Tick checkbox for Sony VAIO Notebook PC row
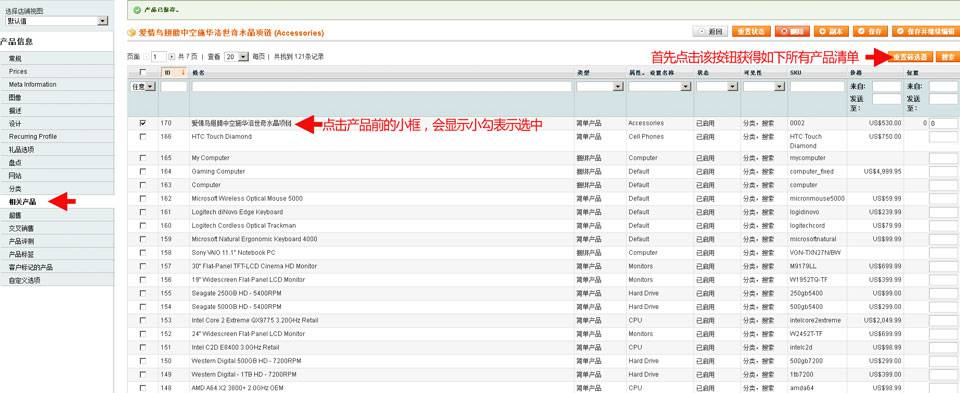 143,252
